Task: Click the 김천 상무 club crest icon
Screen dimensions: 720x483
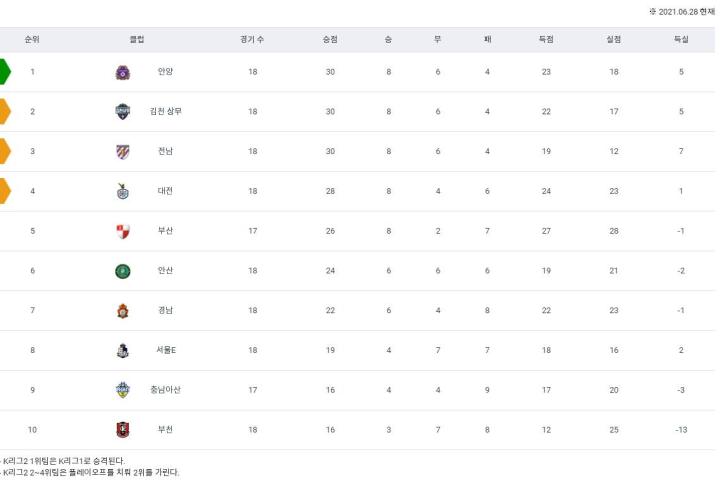Action: (123, 112)
